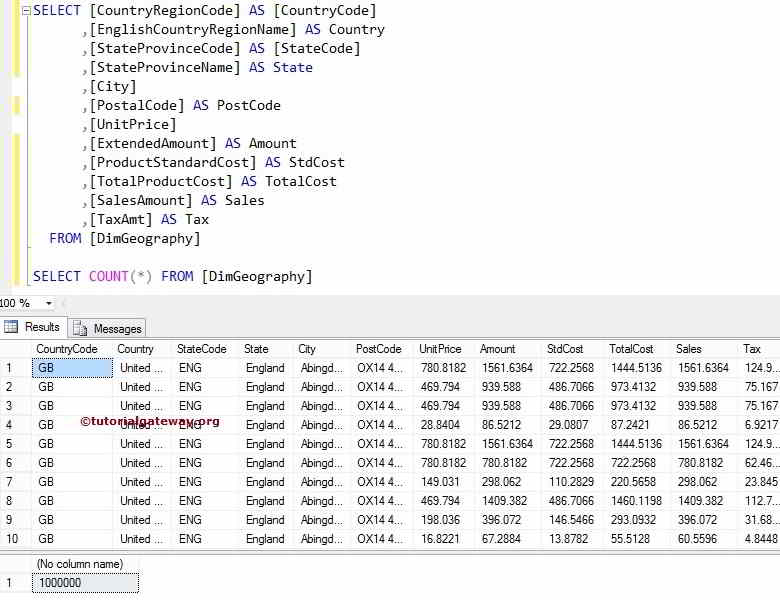Click [EnglishCountryRegionName] in the query
Viewport: 780px width, 600px height.
(193, 30)
